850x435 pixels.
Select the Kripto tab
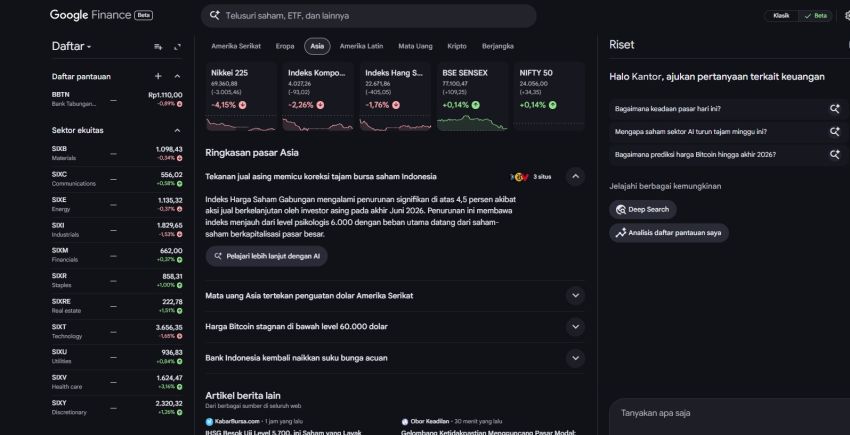[456, 46]
